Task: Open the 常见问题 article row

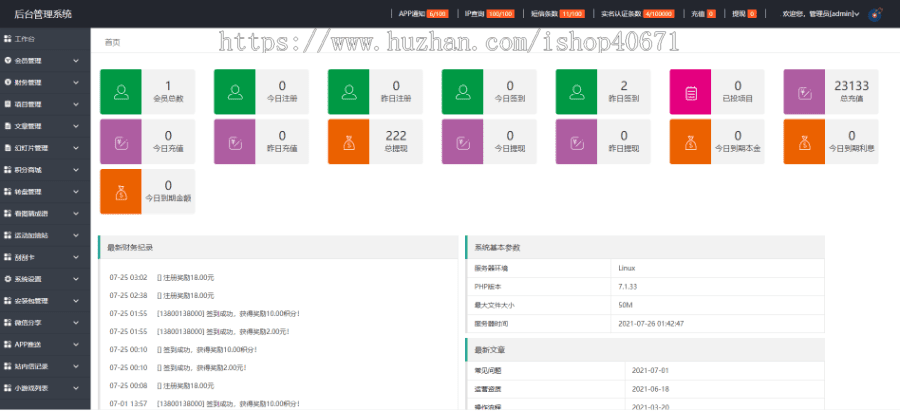Action: (x=488, y=370)
